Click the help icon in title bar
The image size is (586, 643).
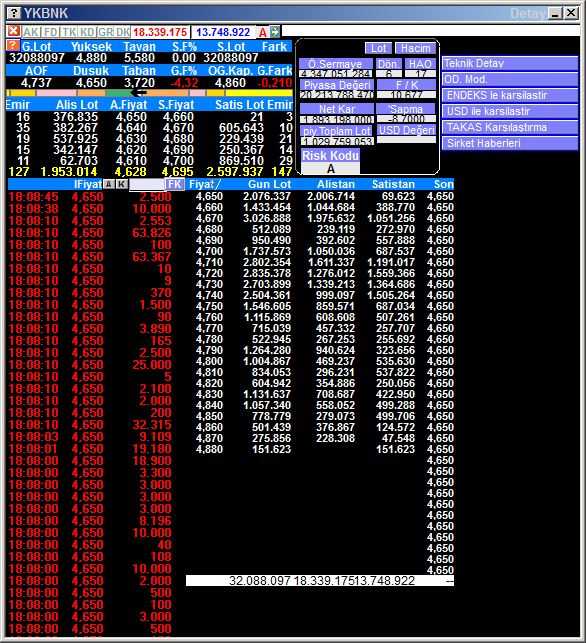pyautogui.click(x=14, y=13)
